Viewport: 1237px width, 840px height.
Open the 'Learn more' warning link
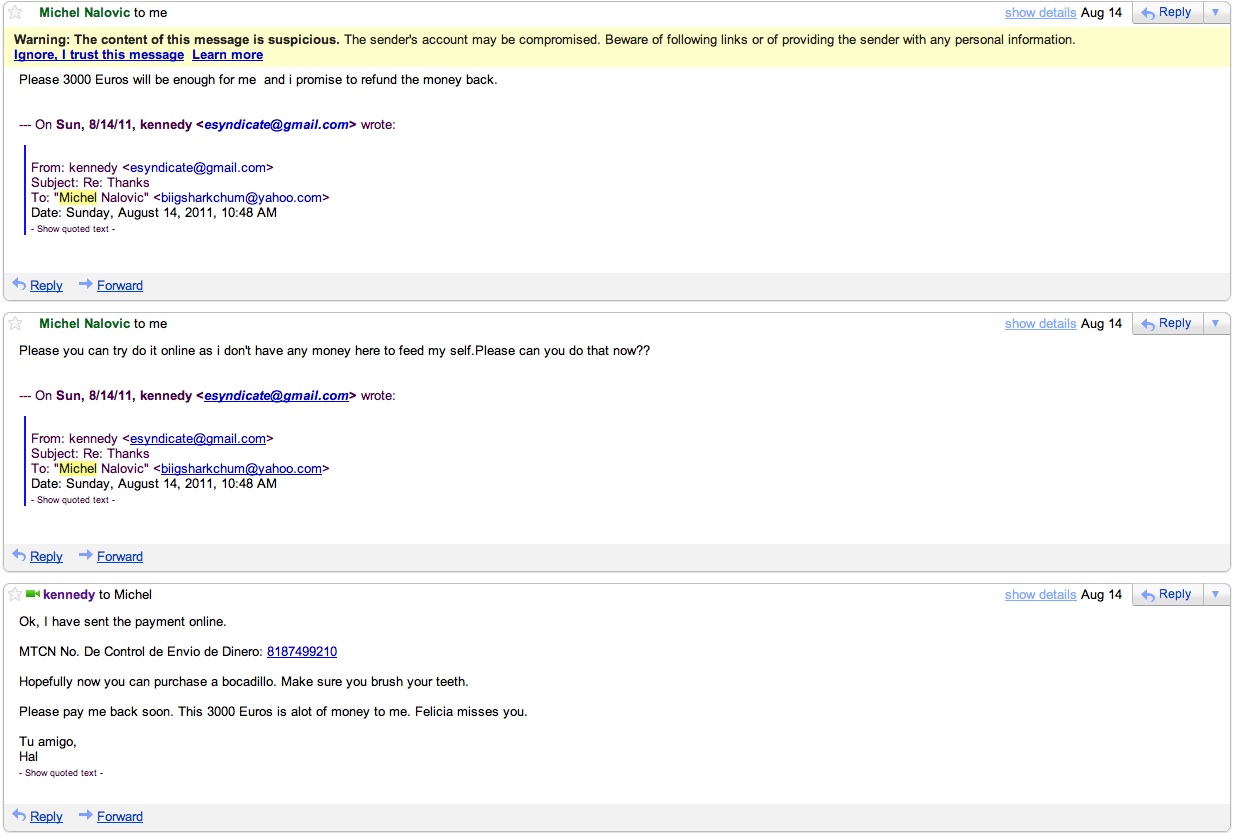227,55
